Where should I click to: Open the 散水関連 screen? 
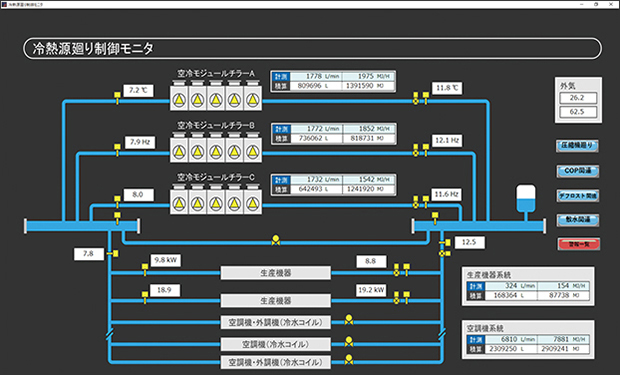578,220
